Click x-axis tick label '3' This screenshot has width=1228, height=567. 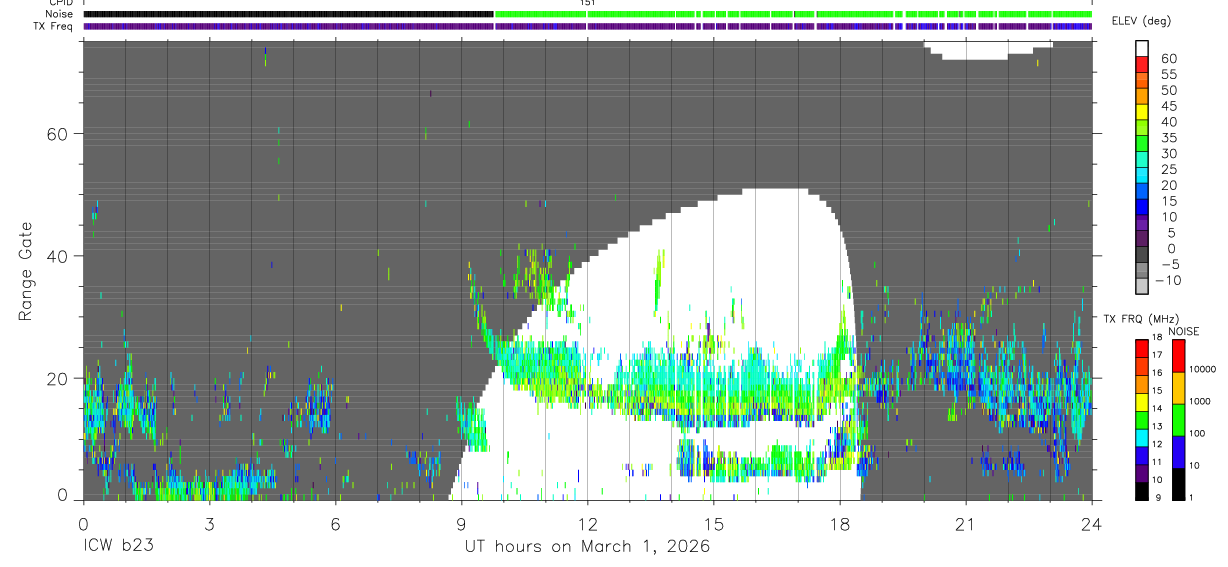(209, 523)
